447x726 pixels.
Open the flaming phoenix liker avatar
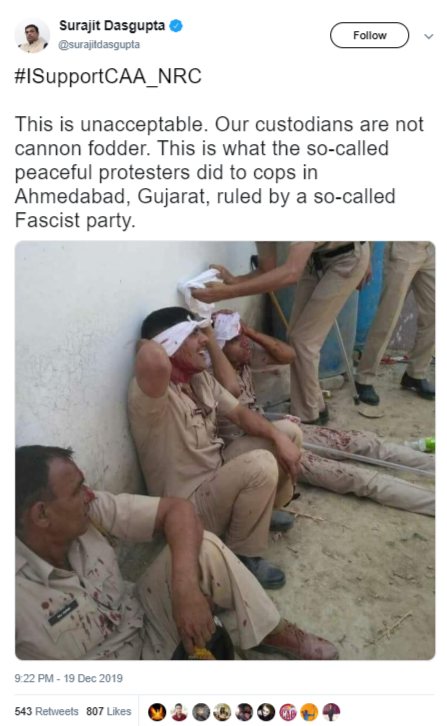click(157, 712)
